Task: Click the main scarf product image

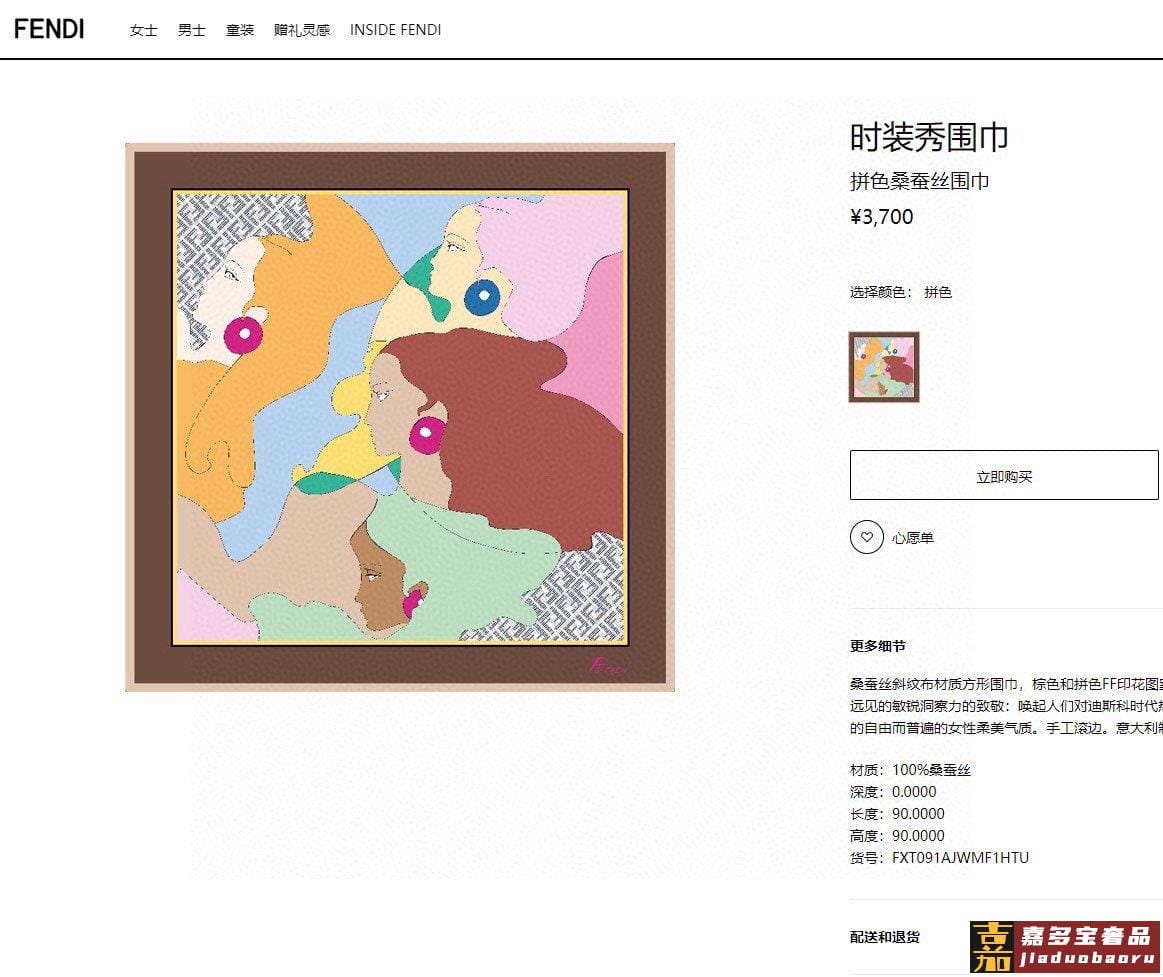Action: 400,417
